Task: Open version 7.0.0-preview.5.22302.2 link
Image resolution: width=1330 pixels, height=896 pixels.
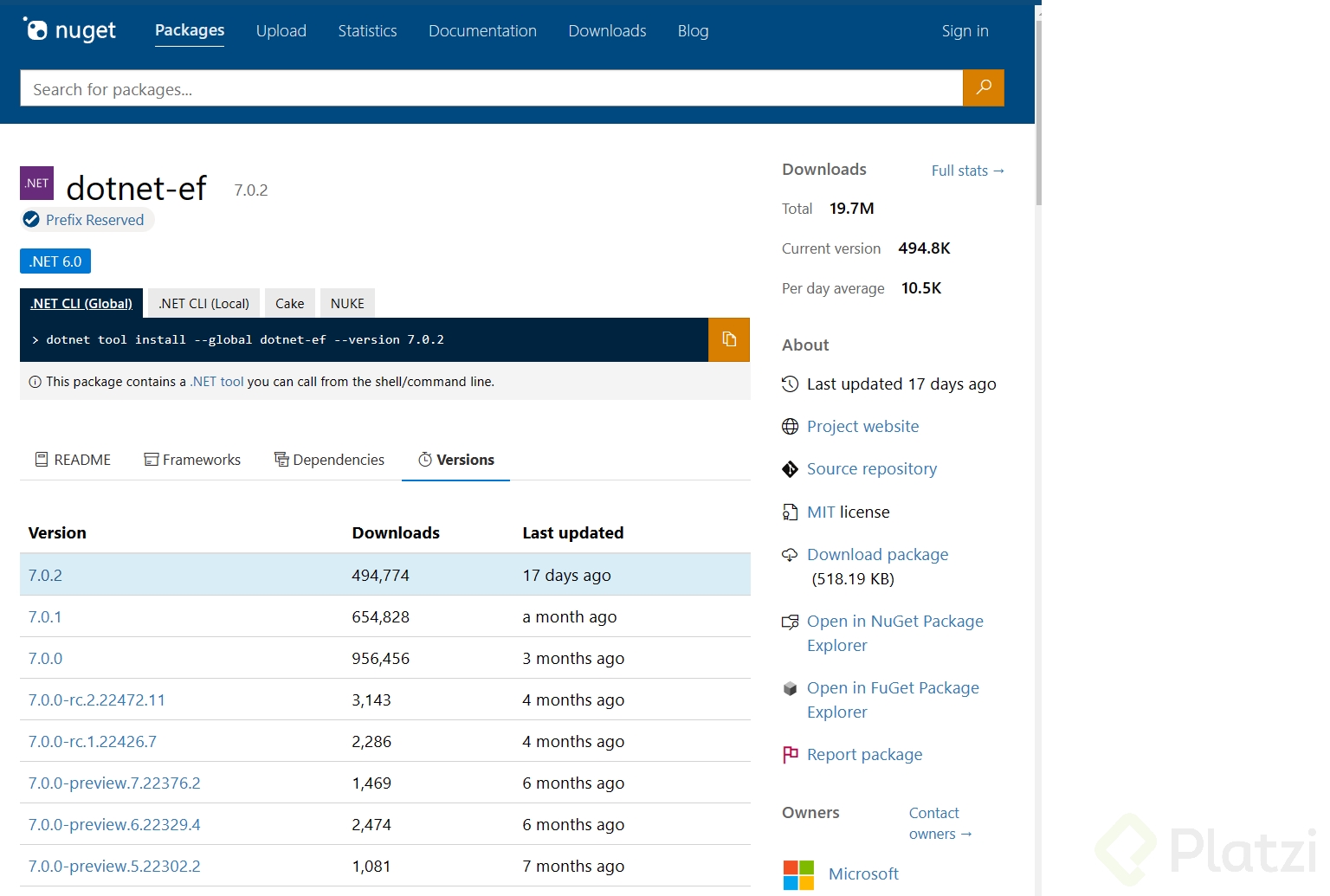Action: pyautogui.click(x=114, y=867)
